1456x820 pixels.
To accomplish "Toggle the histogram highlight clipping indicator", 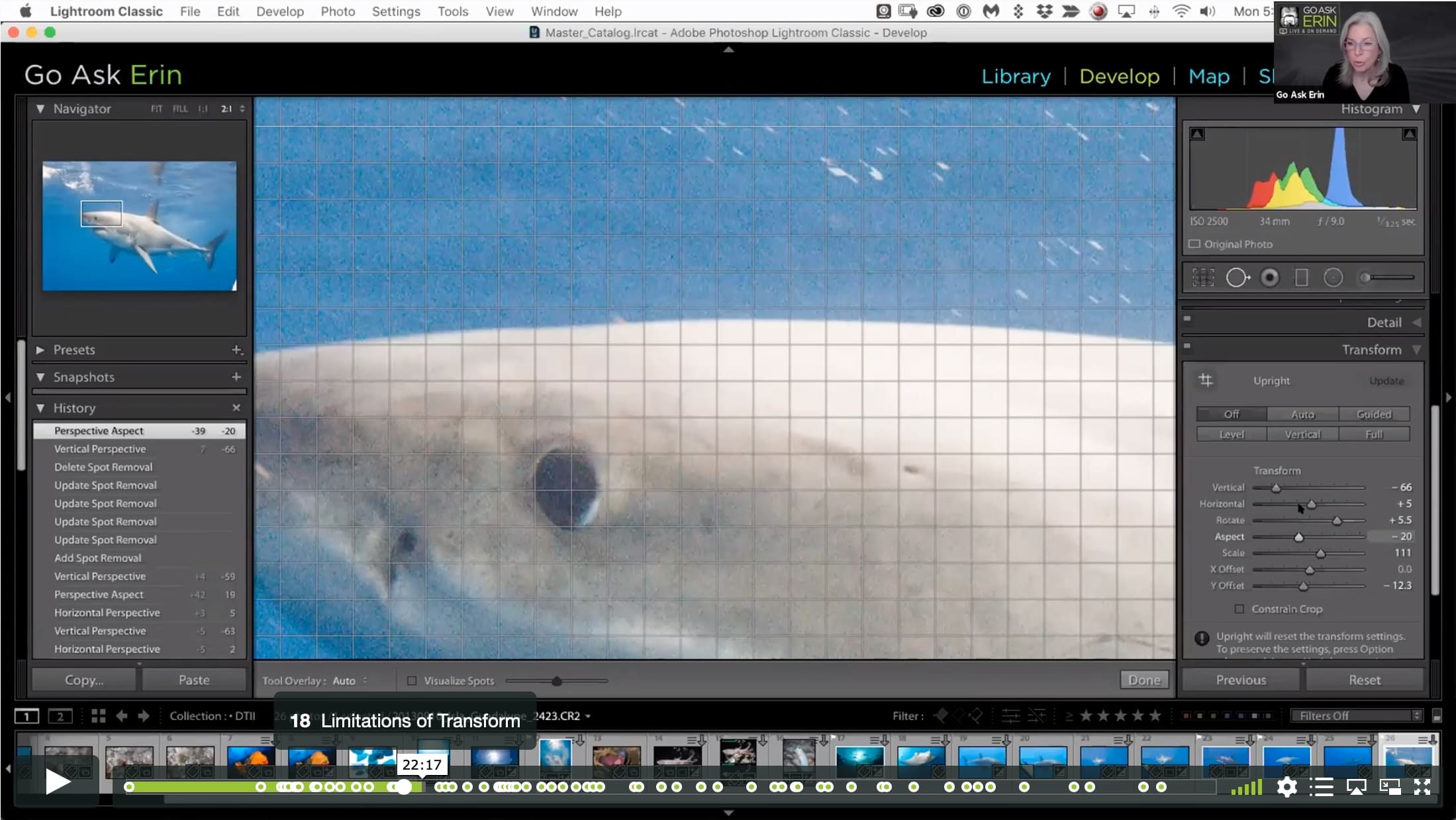I will pos(1410,134).
